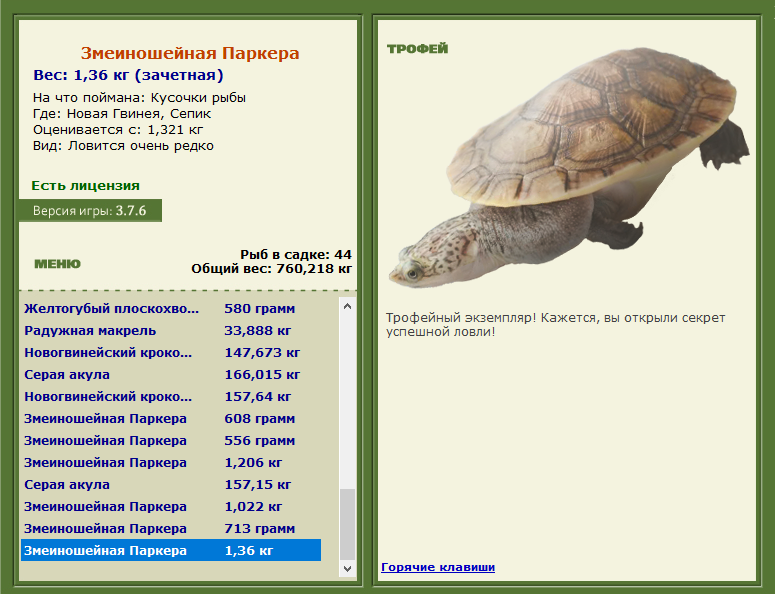Select Змеиношейная Паркера 713 грамм row
This screenshot has height=594, width=775.
click(171, 529)
